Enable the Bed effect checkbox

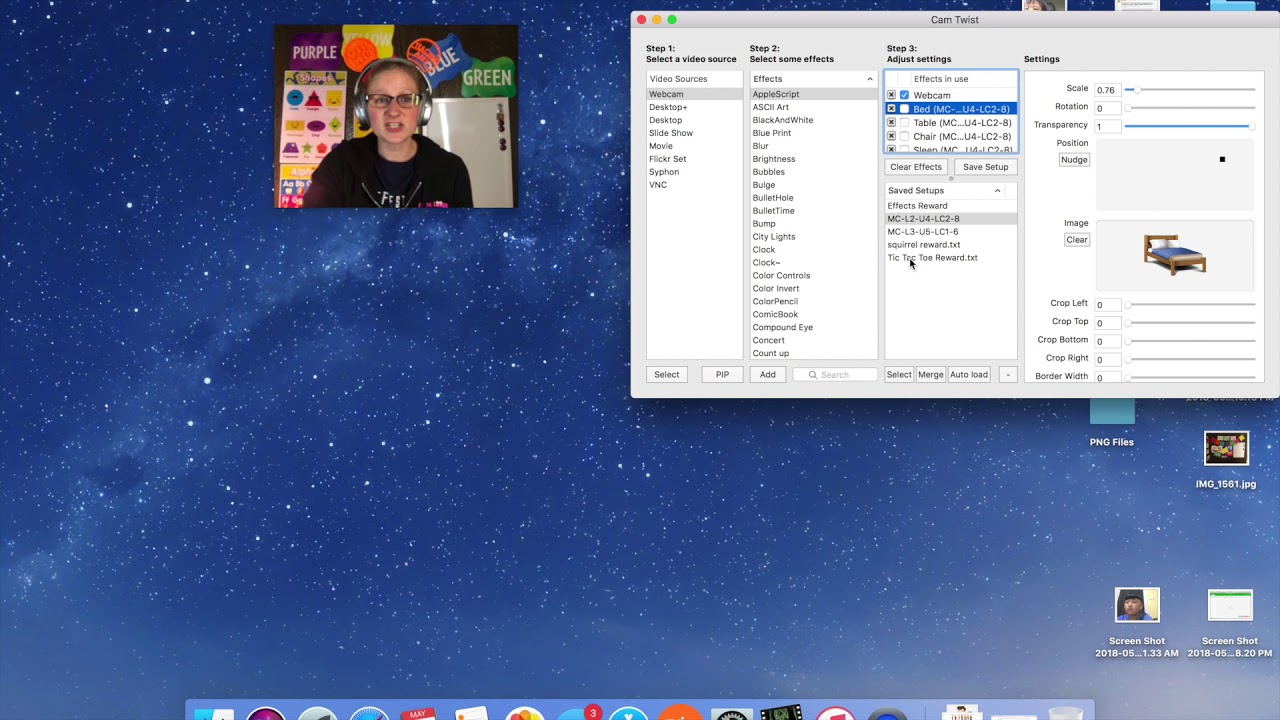(904, 109)
